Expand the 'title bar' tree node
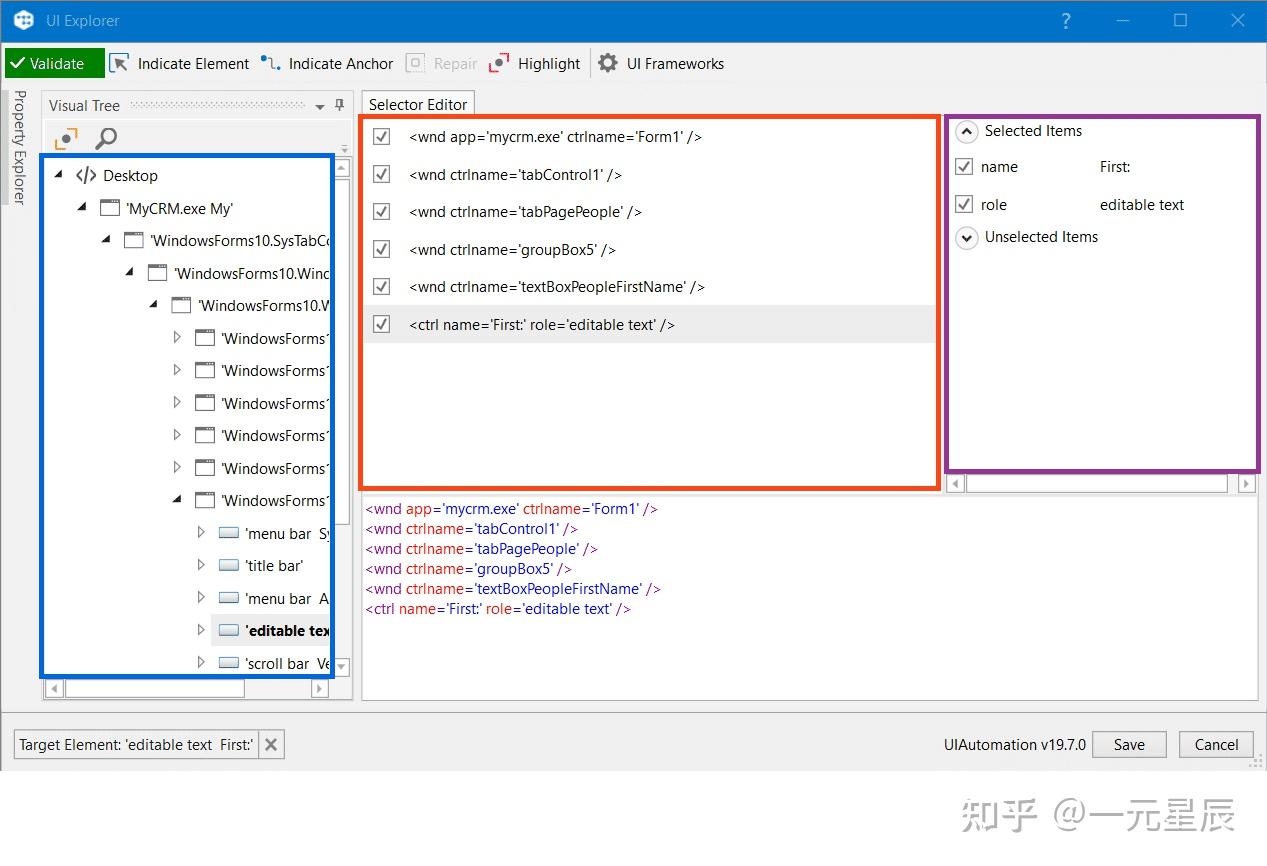1267x866 pixels. 201,565
